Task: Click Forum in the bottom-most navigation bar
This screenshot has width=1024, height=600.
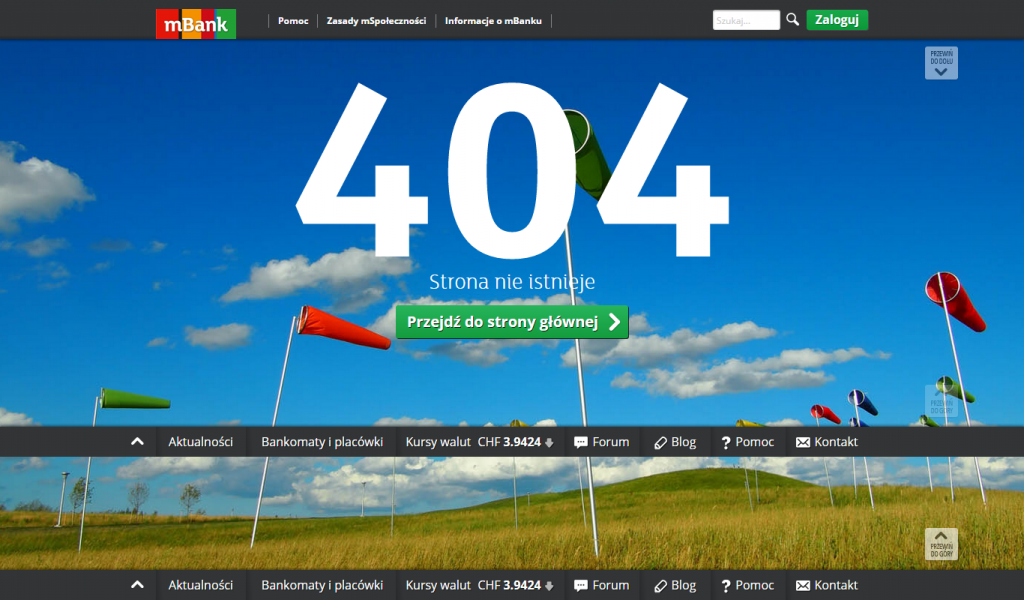Action: pyautogui.click(x=602, y=585)
